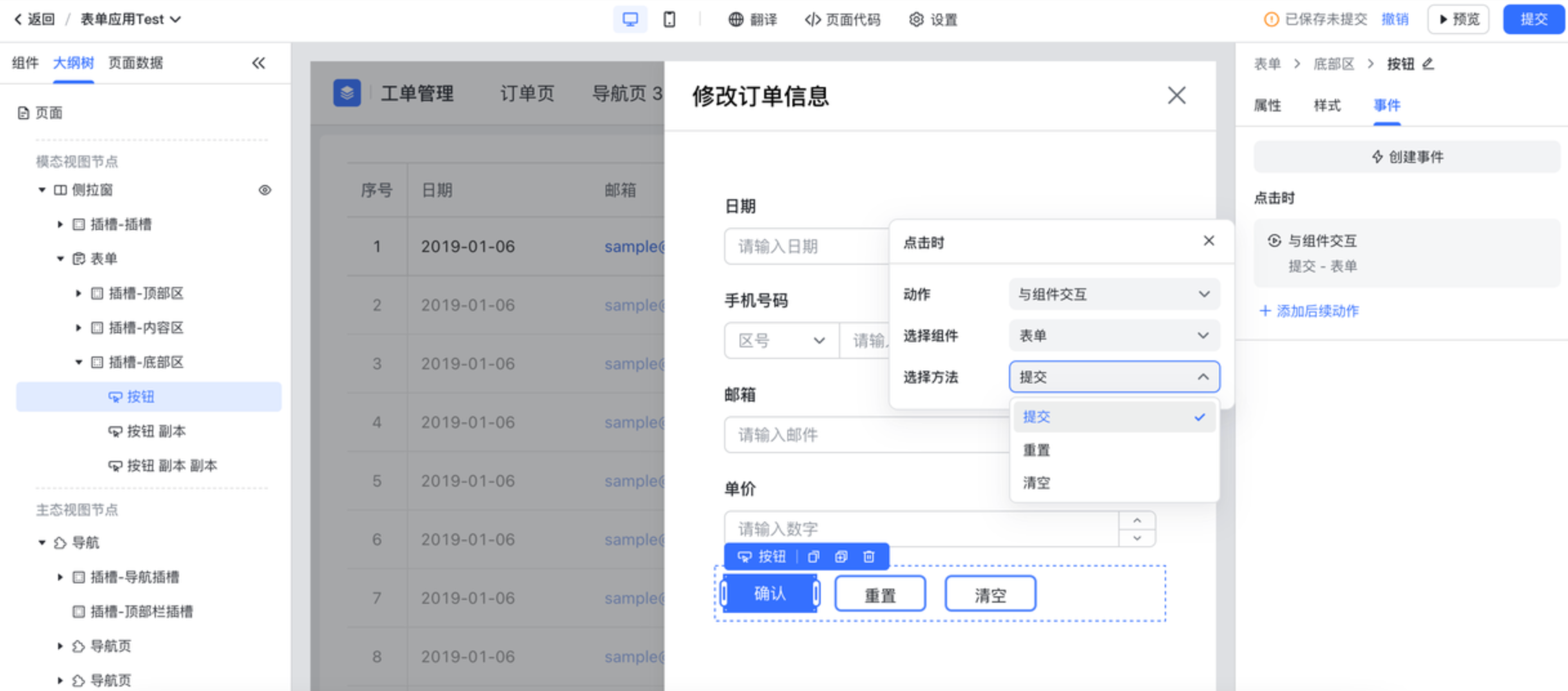
Task: Click the 请输入邮件 email input
Action: tap(867, 435)
